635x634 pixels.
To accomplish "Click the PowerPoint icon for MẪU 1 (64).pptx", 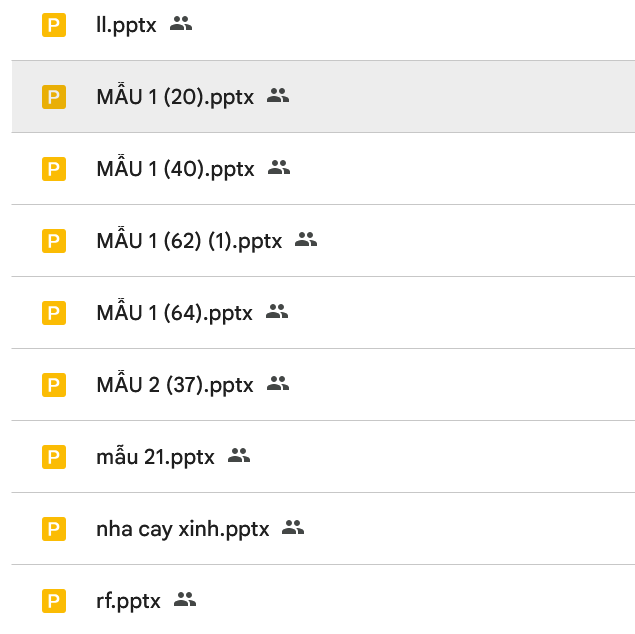I will (x=53, y=313).
